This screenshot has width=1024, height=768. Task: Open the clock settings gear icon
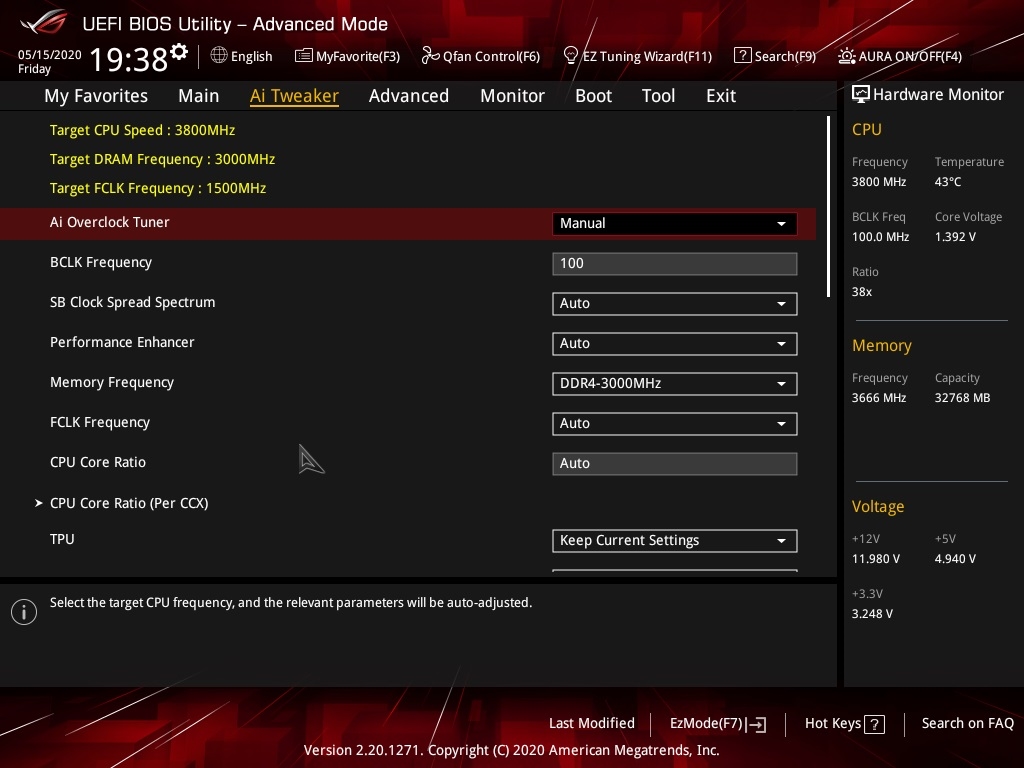click(x=179, y=52)
